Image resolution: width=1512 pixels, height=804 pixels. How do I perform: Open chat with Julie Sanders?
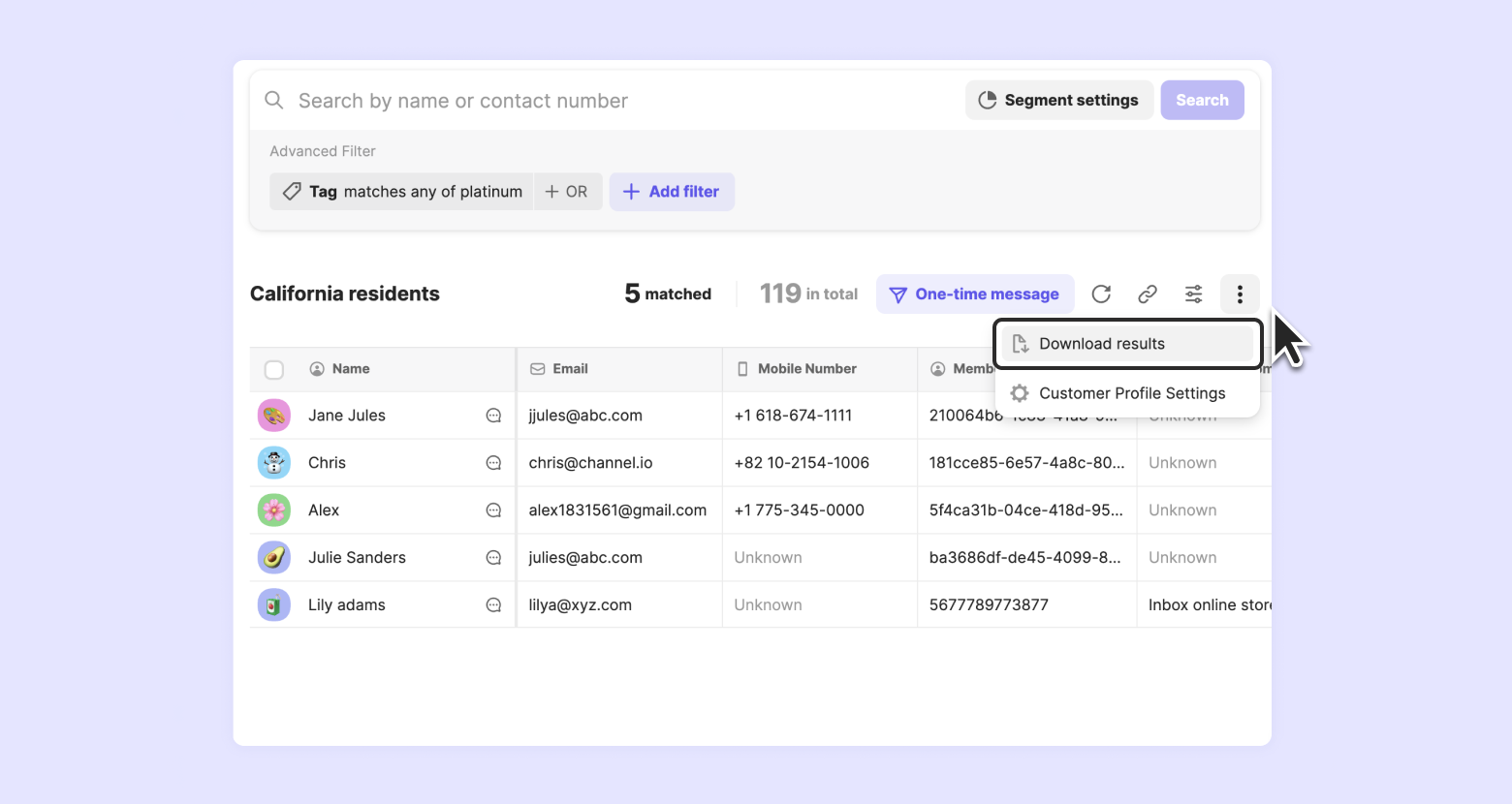click(493, 558)
